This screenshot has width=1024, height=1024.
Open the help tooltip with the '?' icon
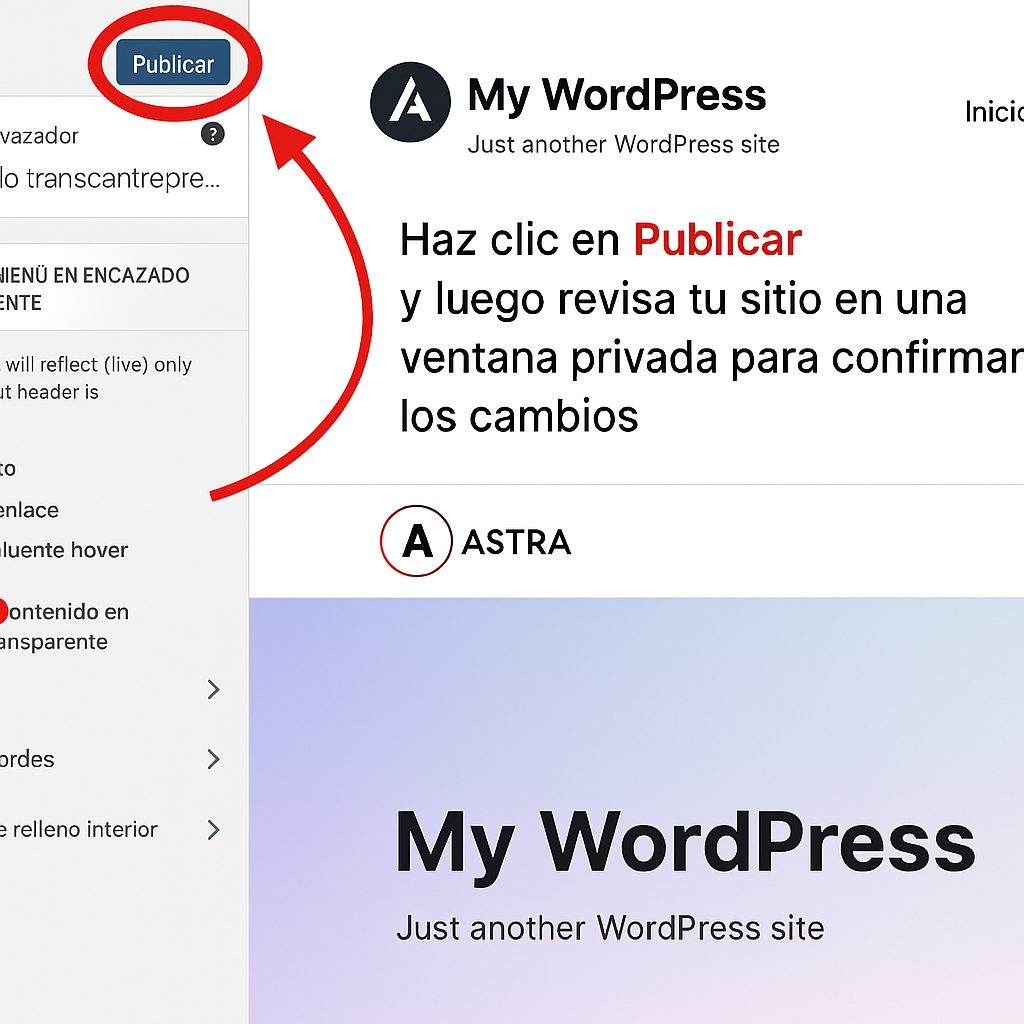pos(212,133)
